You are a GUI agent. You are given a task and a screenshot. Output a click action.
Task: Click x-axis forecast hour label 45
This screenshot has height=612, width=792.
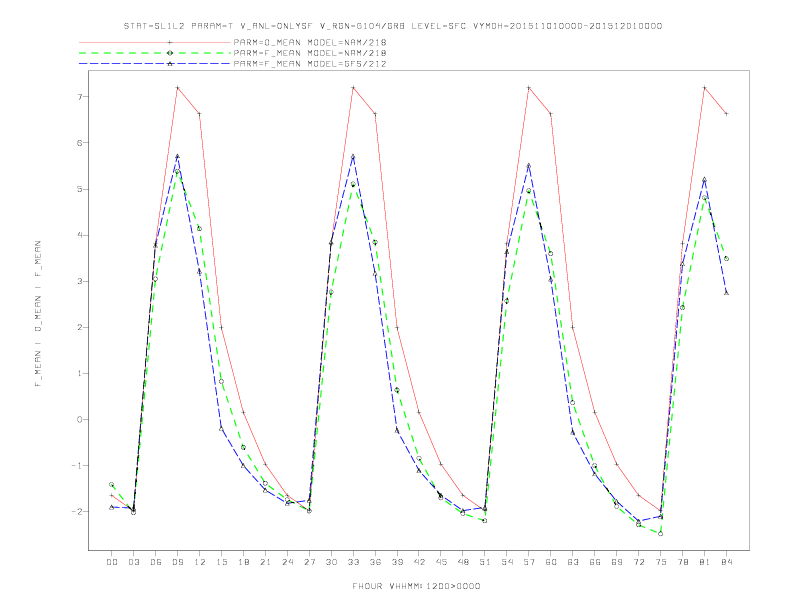(441, 562)
